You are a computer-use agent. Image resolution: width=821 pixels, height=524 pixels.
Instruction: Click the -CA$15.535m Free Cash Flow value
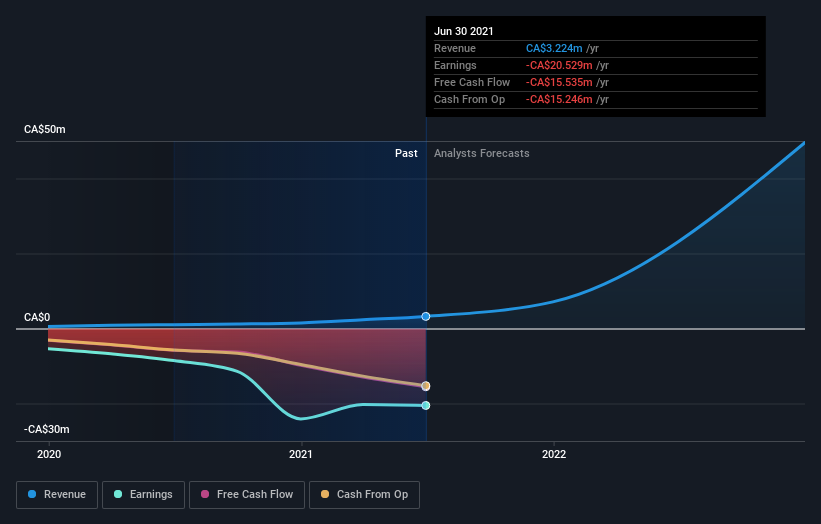click(x=561, y=82)
